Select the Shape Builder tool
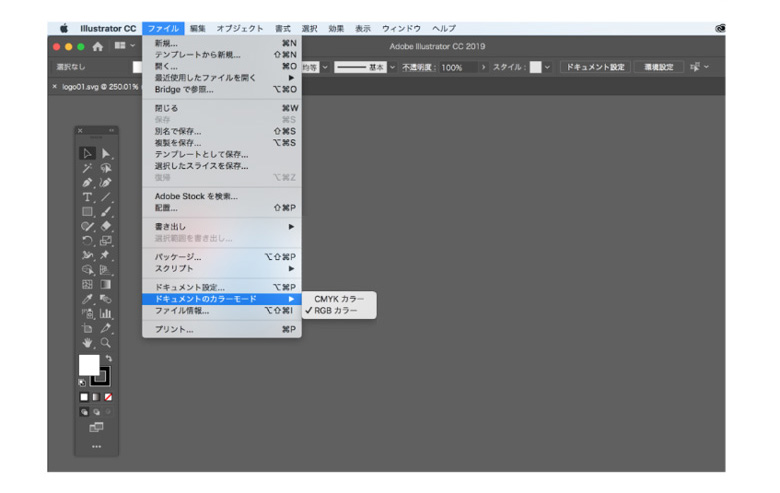 coord(87,270)
